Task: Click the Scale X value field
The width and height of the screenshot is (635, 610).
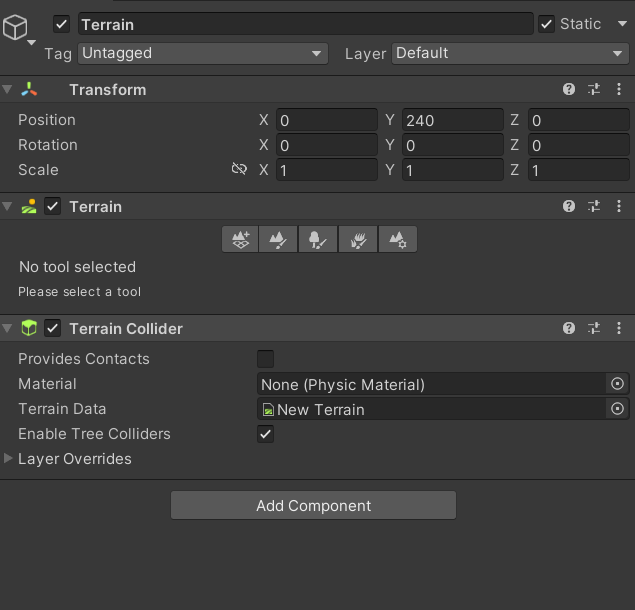Action: click(327, 170)
